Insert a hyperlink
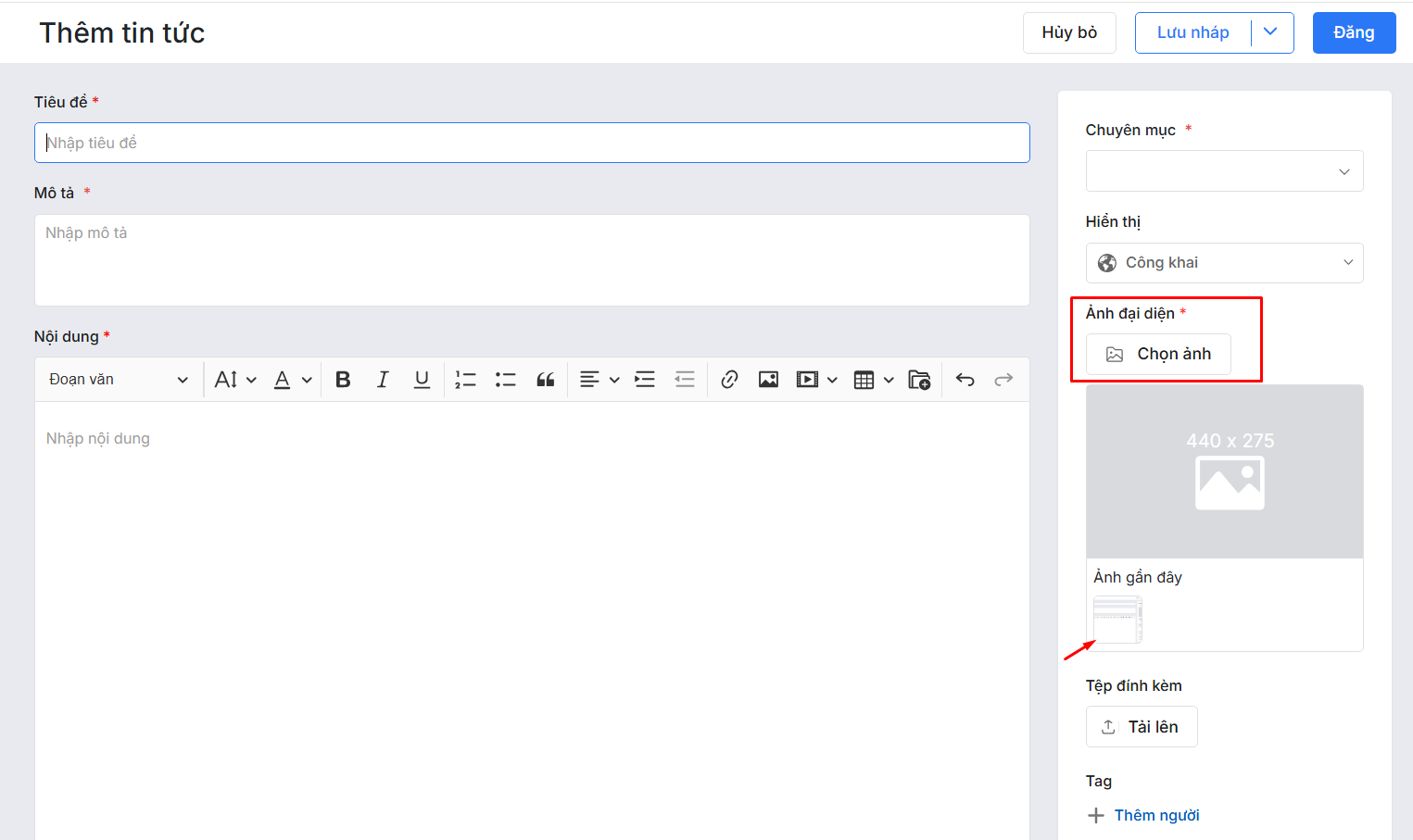Viewport: 1413px width, 840px height. 729,380
